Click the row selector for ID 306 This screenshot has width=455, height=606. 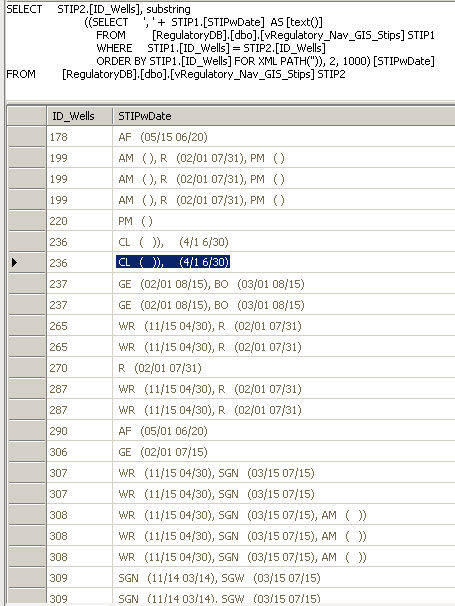[27, 452]
